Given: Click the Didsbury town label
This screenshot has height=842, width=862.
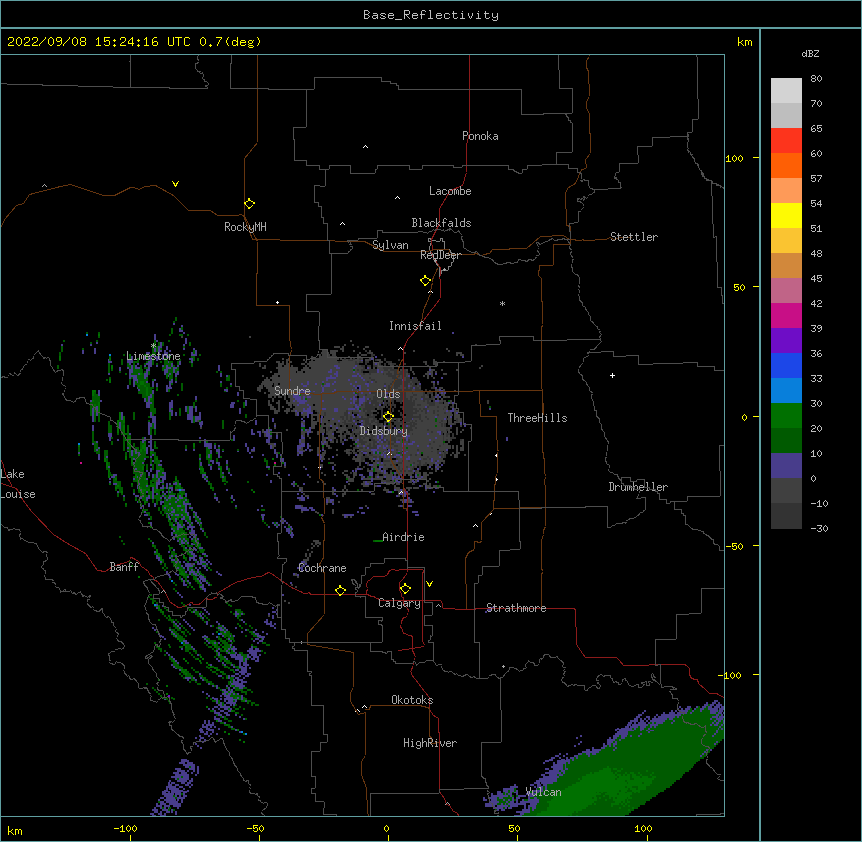Looking at the screenshot, I should point(384,431).
